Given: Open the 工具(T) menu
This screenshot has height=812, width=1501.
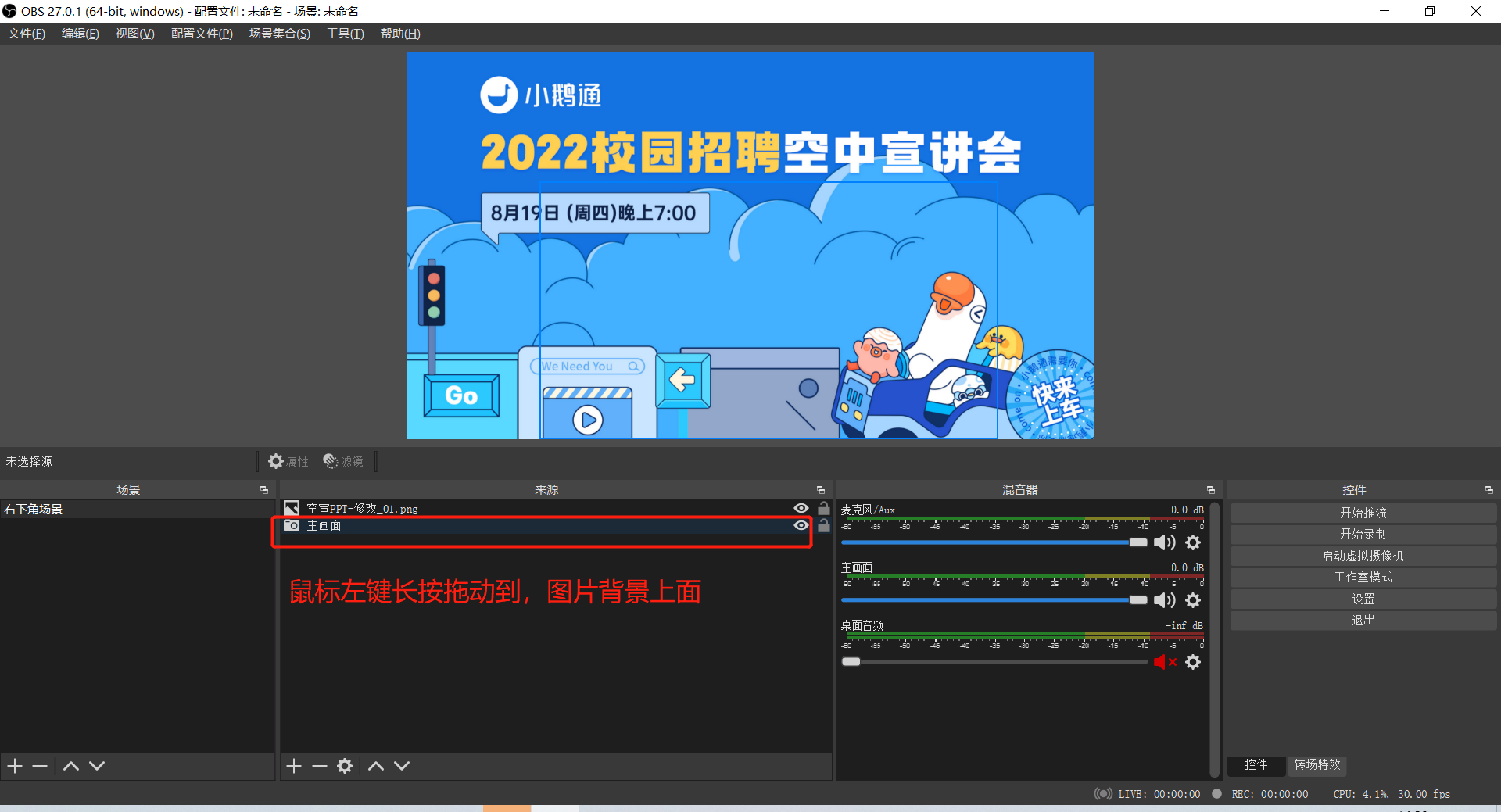Looking at the screenshot, I should pyautogui.click(x=345, y=34).
